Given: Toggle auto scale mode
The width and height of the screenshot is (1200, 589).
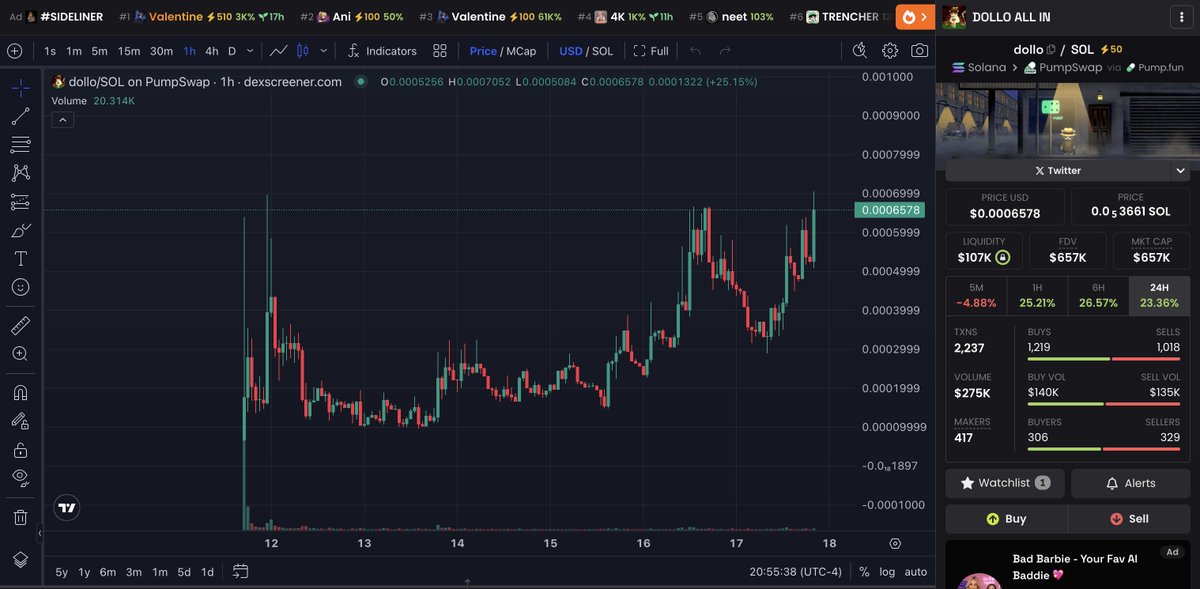Looking at the screenshot, I should 915,572.
